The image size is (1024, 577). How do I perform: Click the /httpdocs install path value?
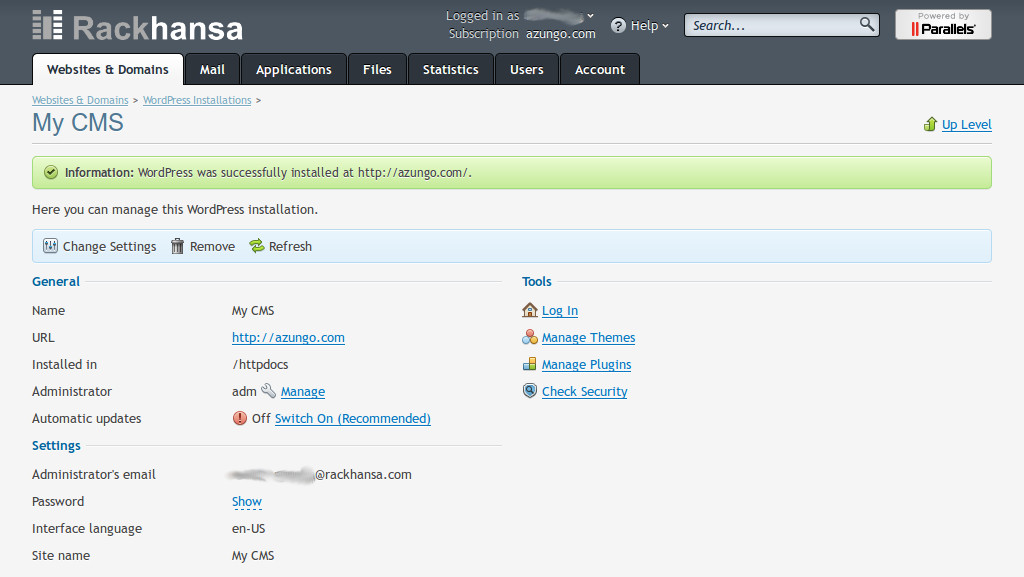tap(260, 364)
